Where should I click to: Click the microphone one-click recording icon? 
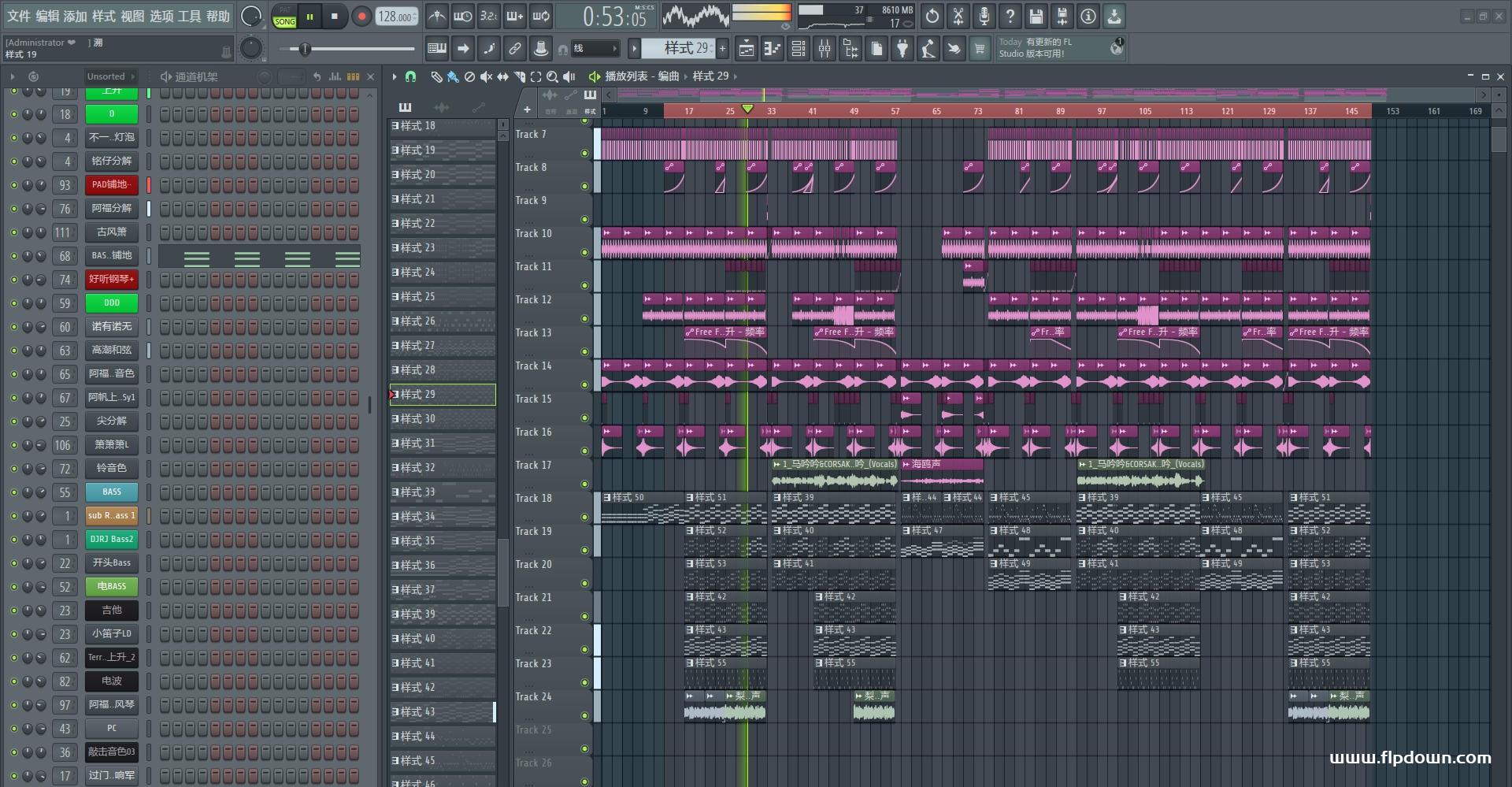click(x=984, y=16)
